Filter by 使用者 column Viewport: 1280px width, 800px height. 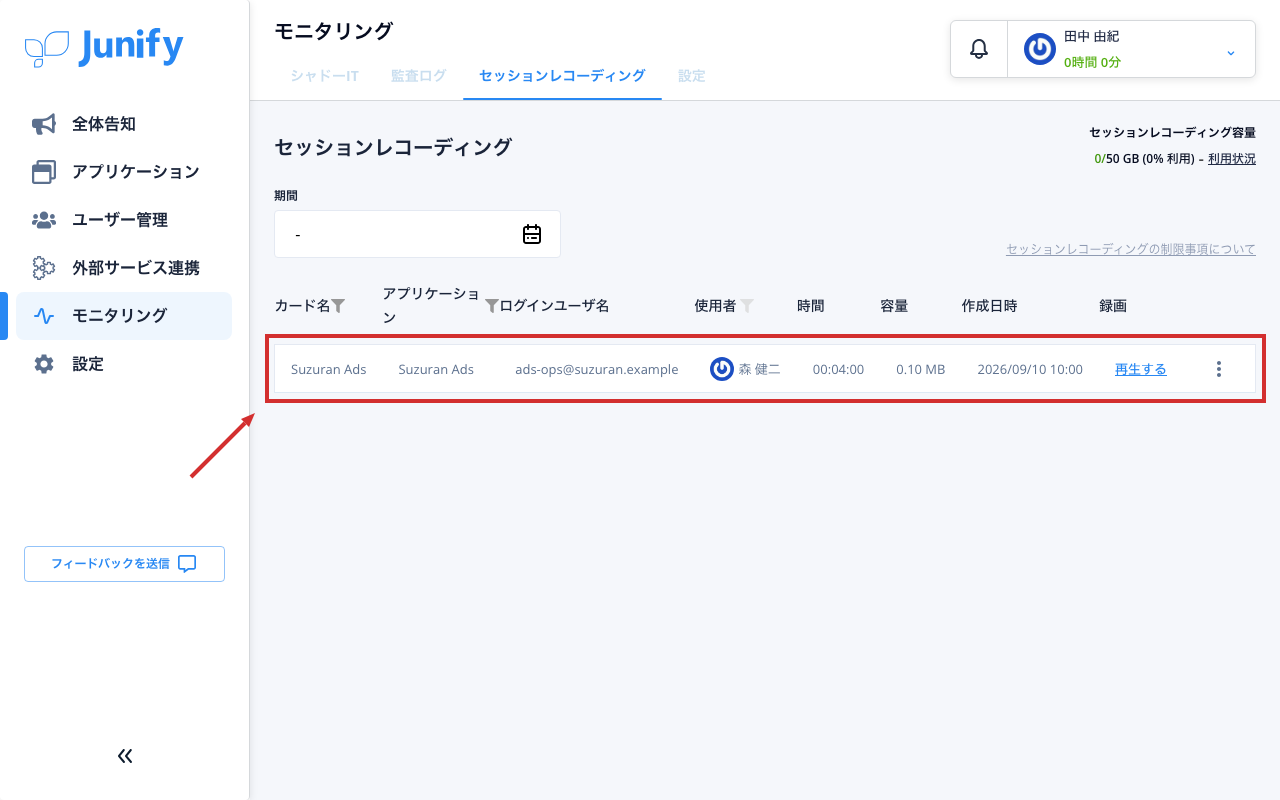click(746, 306)
